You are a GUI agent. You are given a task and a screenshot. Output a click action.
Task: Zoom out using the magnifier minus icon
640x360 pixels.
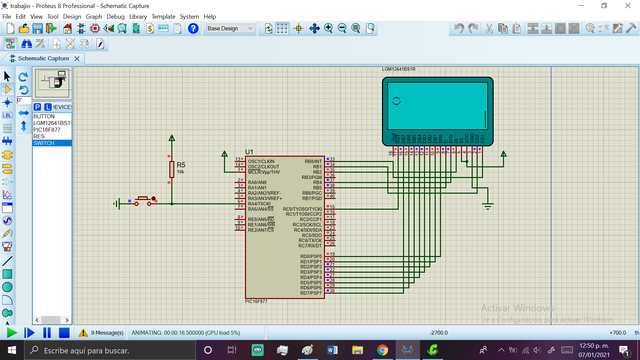click(x=342, y=29)
